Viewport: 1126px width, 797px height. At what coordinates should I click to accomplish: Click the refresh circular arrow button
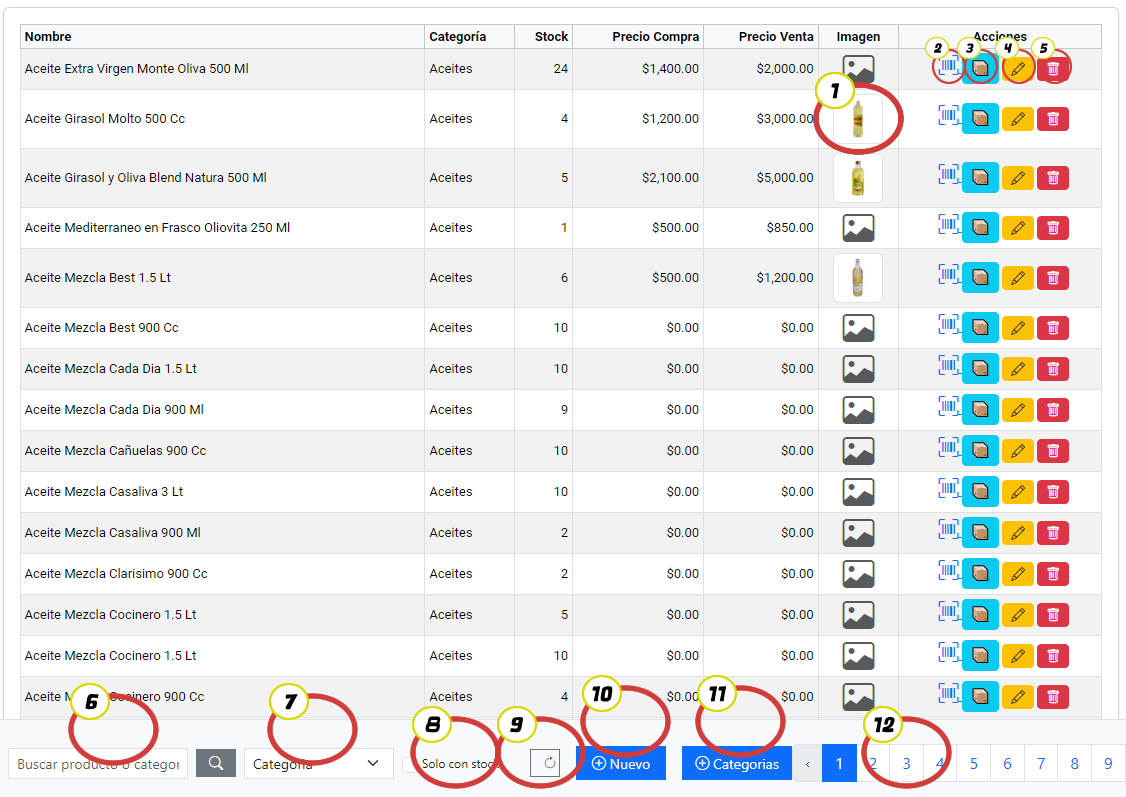(x=545, y=763)
